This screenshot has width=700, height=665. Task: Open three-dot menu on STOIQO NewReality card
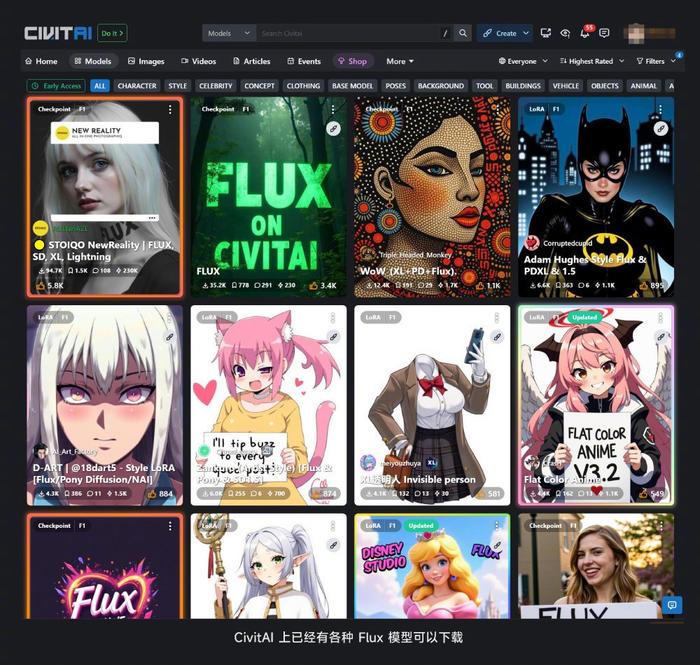tap(170, 109)
